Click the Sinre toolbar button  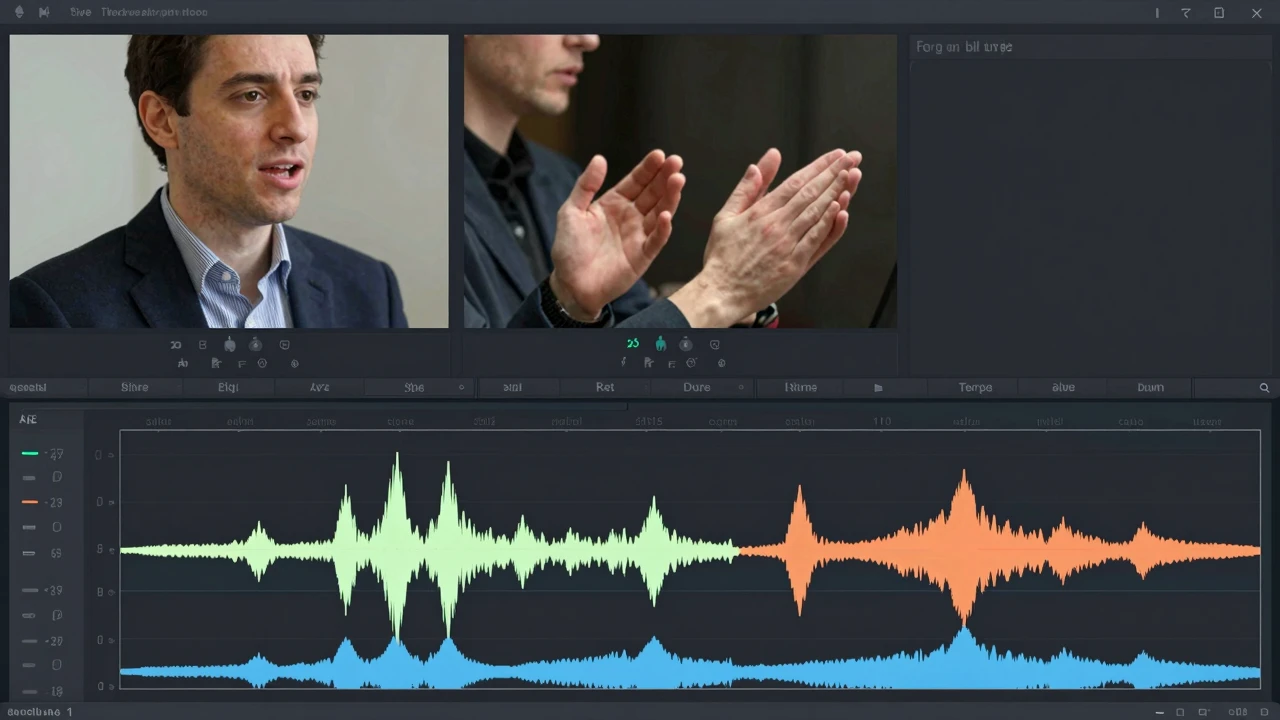134,388
